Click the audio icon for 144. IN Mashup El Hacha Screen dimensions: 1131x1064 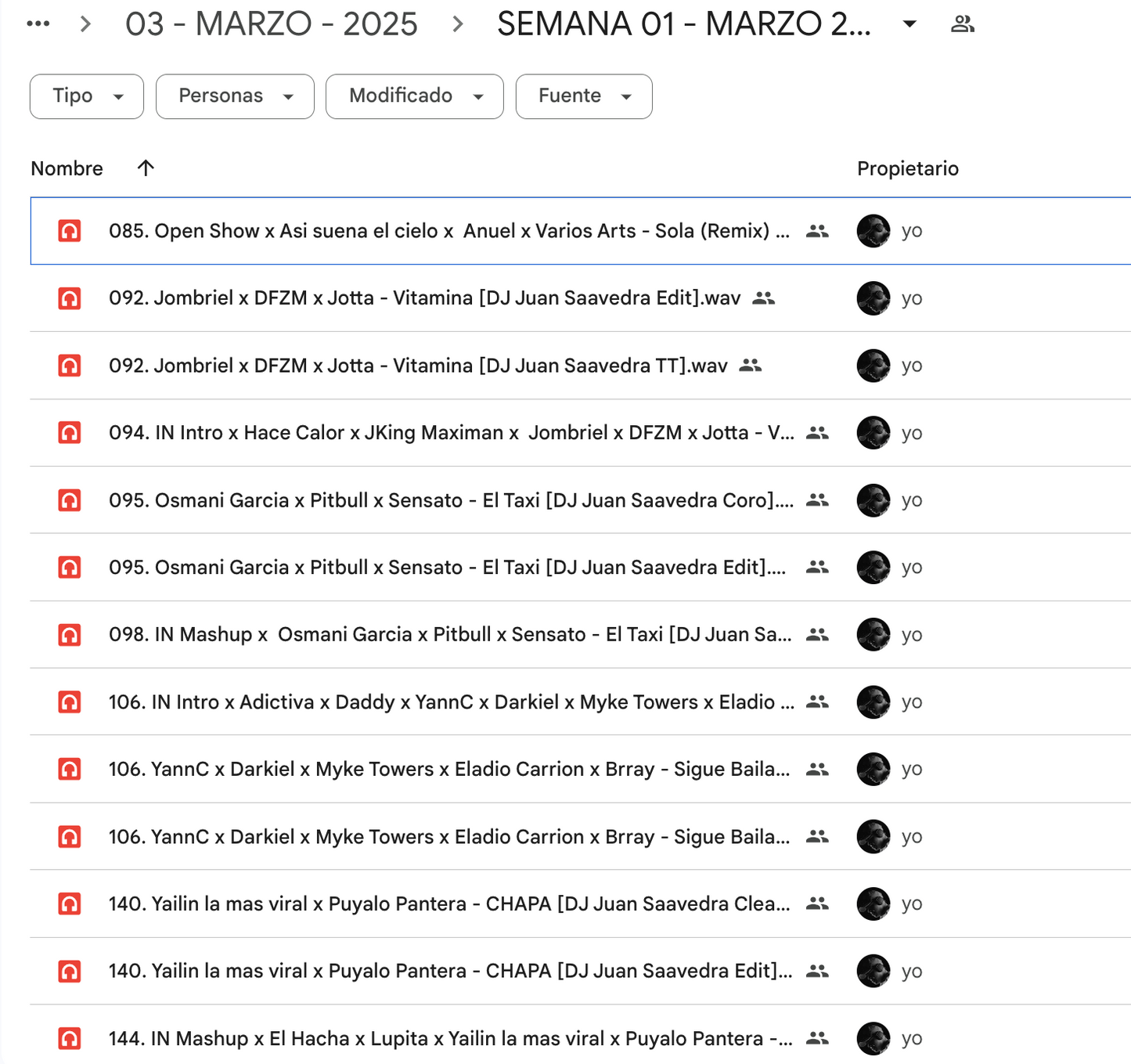69,1038
